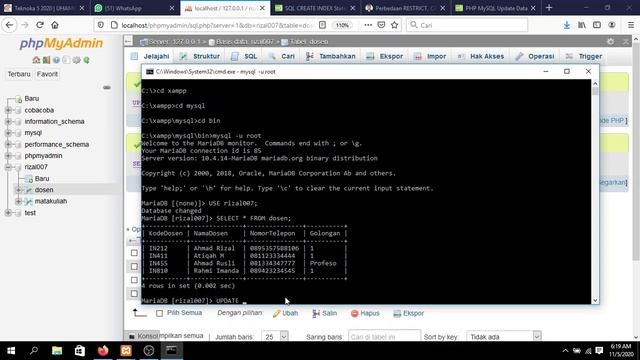Launch Firefox from the taskbar

coord(103,351)
